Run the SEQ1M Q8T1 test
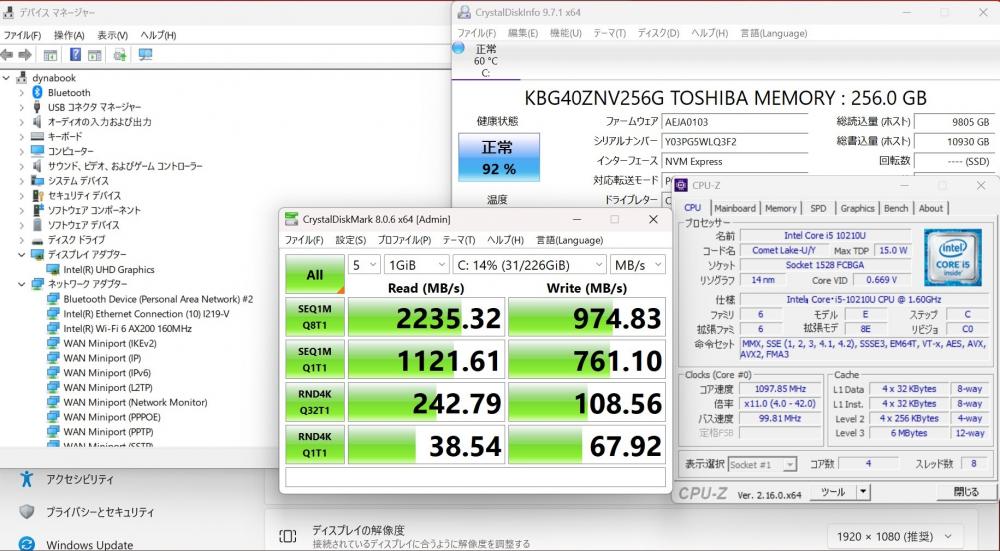The image size is (1000, 551). [x=315, y=317]
